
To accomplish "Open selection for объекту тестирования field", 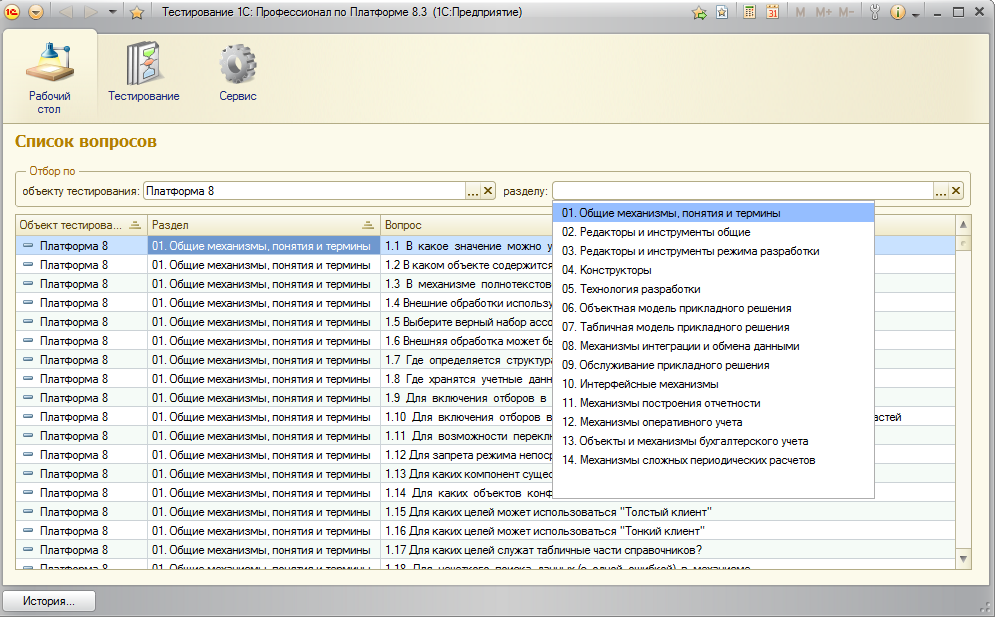I will (473, 191).
